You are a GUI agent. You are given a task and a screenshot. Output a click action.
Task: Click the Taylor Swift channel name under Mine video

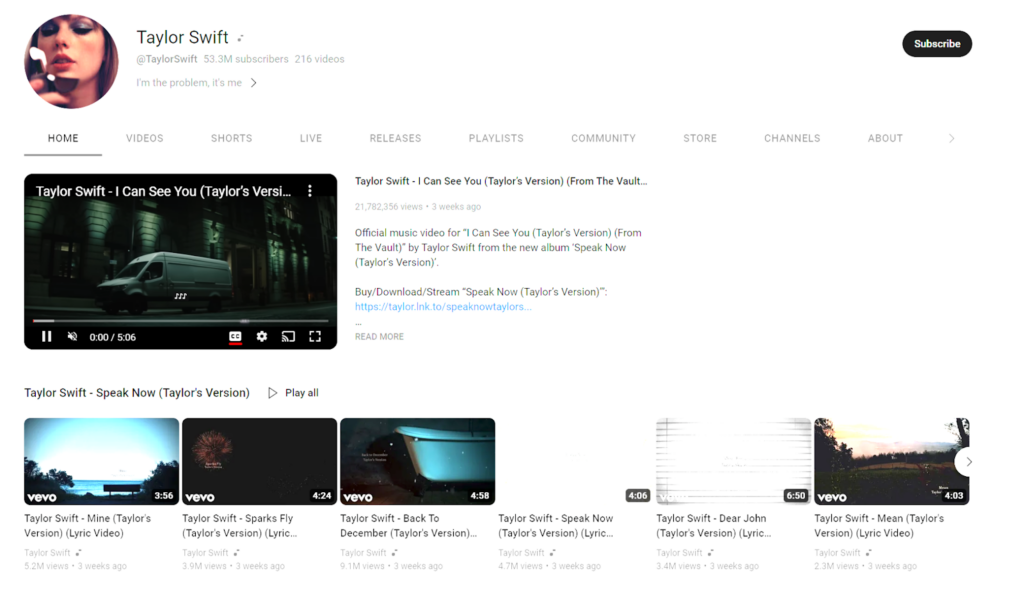click(47, 553)
